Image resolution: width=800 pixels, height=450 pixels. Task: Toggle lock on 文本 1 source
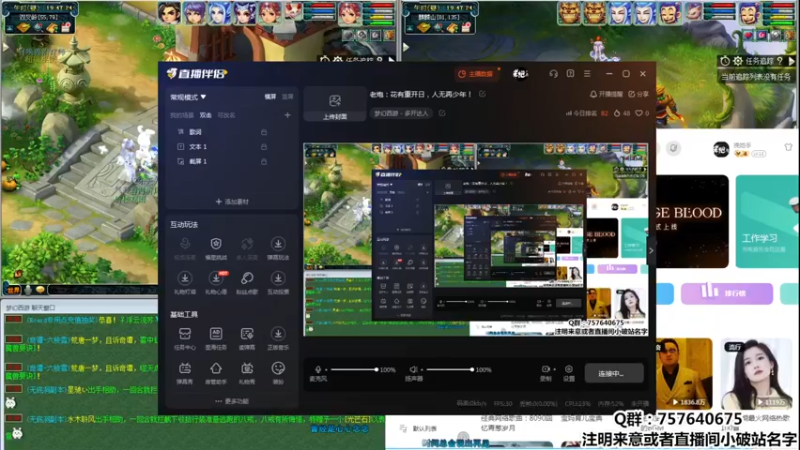(264, 147)
